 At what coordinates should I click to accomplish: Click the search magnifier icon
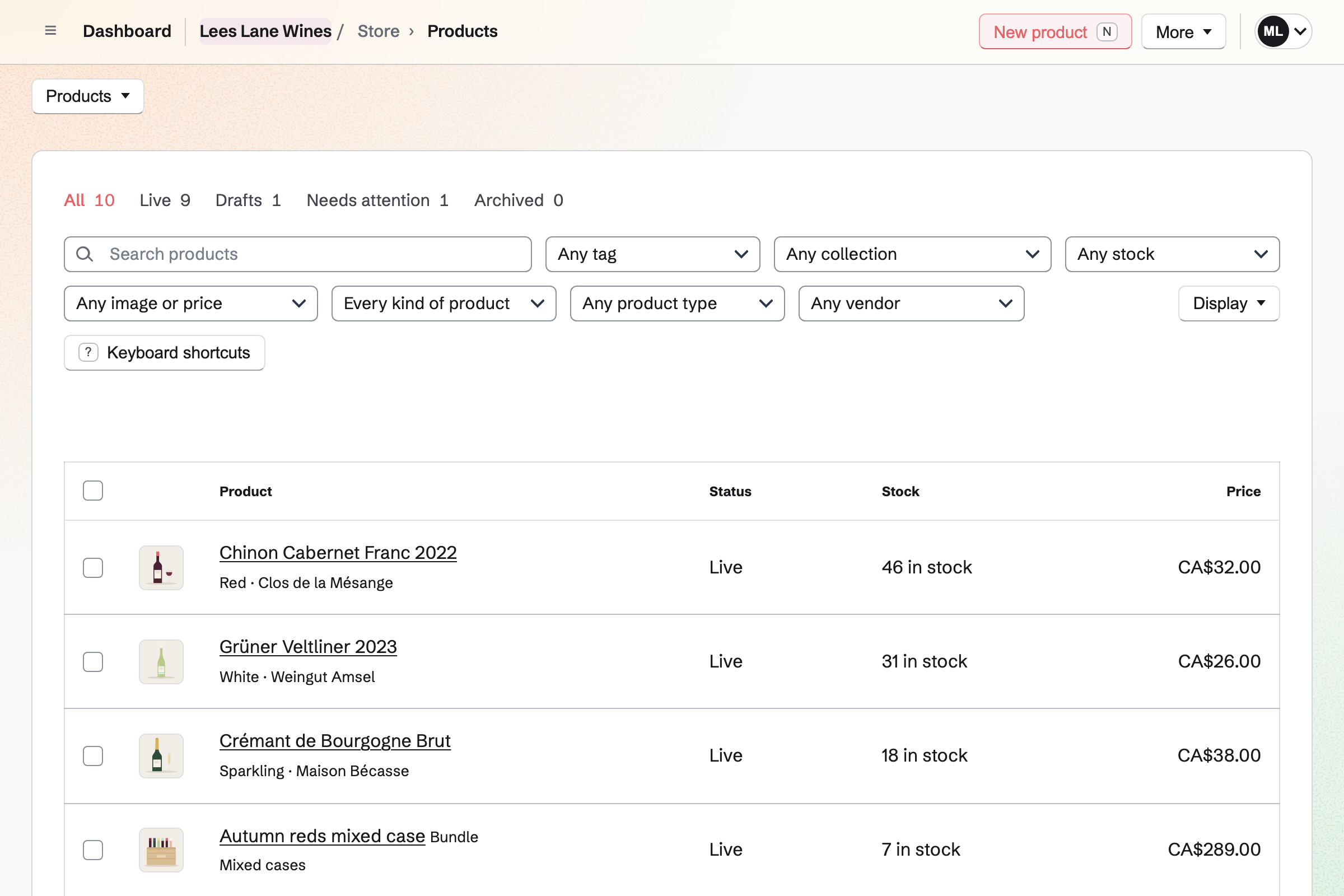coord(85,254)
